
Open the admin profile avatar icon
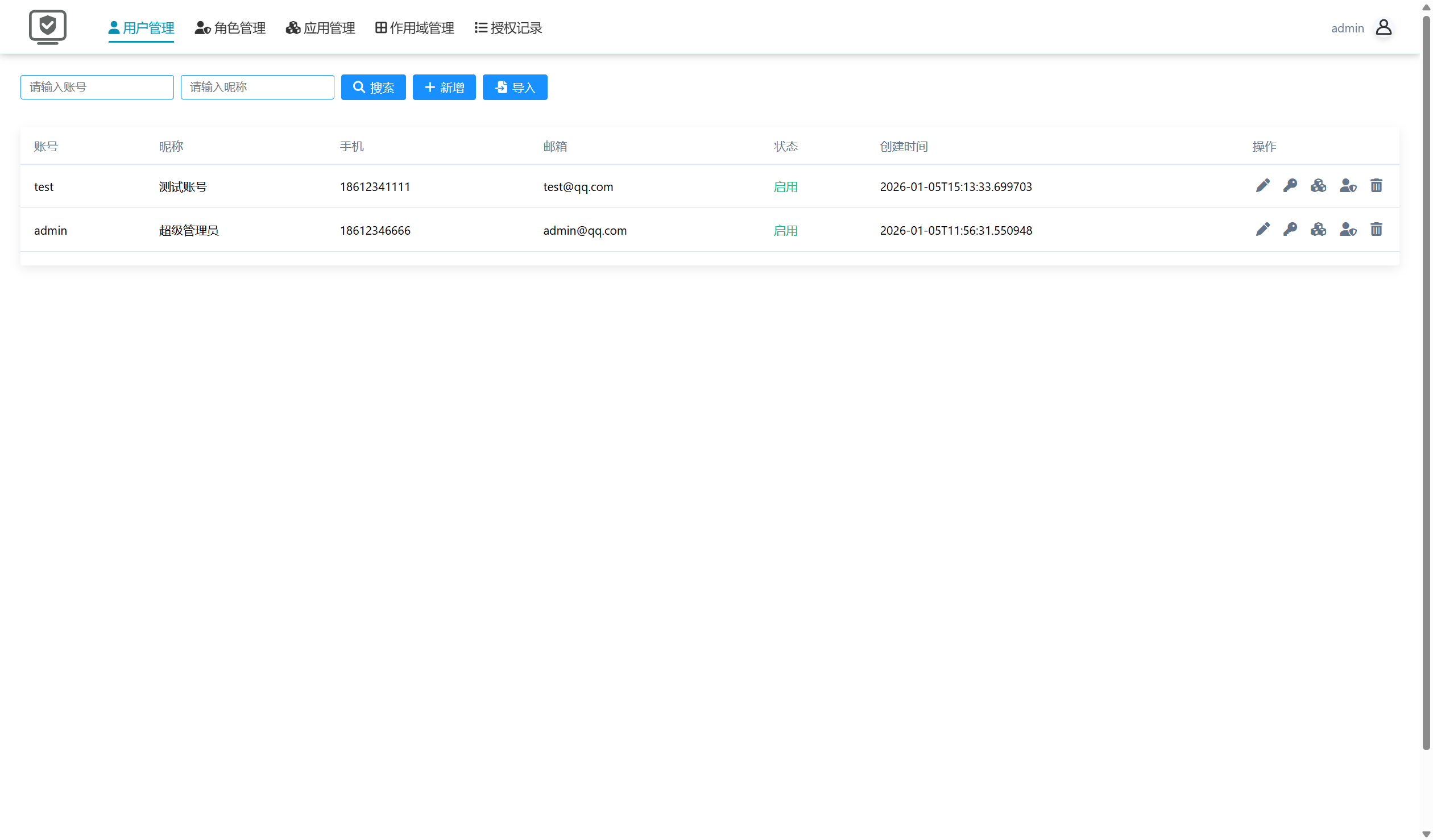click(x=1383, y=28)
